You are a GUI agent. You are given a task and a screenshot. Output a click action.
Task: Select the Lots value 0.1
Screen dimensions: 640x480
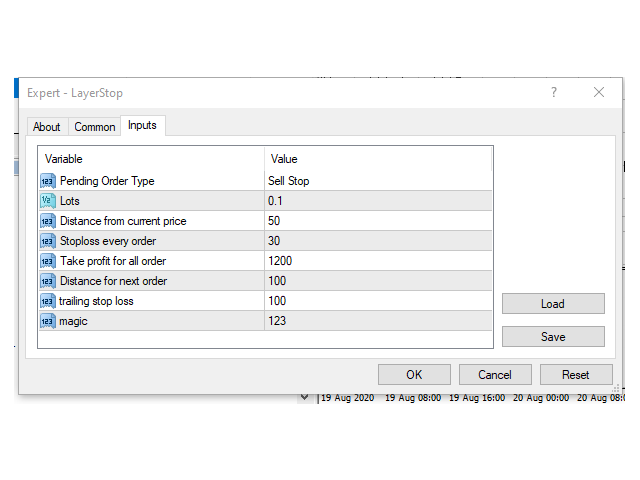click(x=378, y=201)
